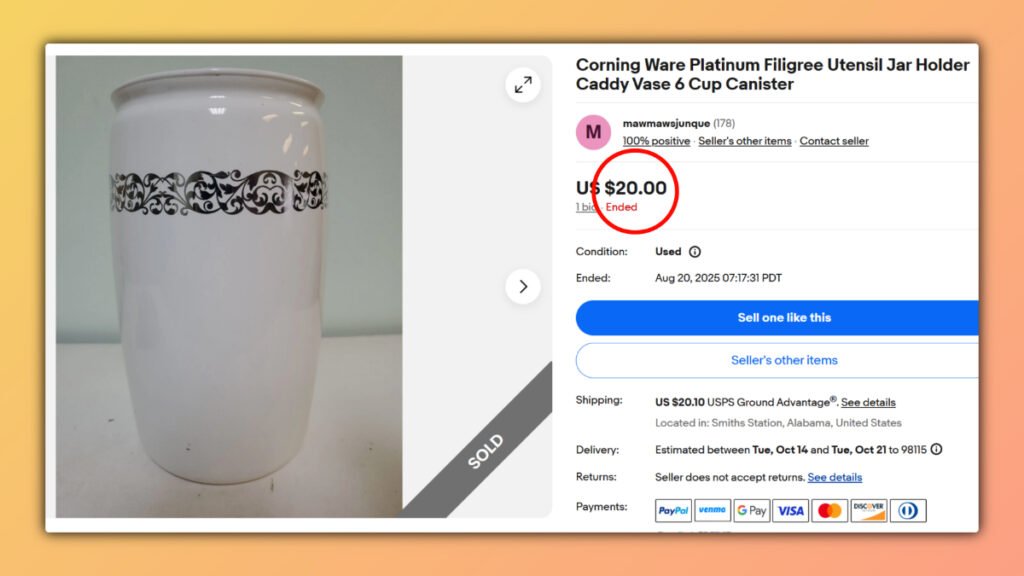Screen dimensions: 1024x576
Task: Click the Sell one like this button
Action: [784, 317]
